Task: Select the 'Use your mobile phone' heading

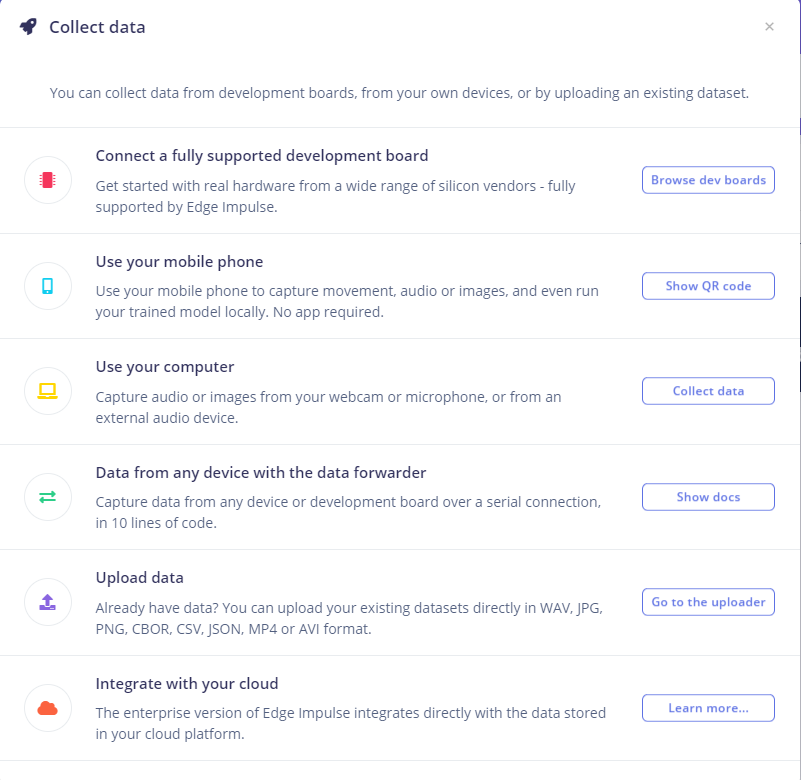Action: [x=179, y=262]
